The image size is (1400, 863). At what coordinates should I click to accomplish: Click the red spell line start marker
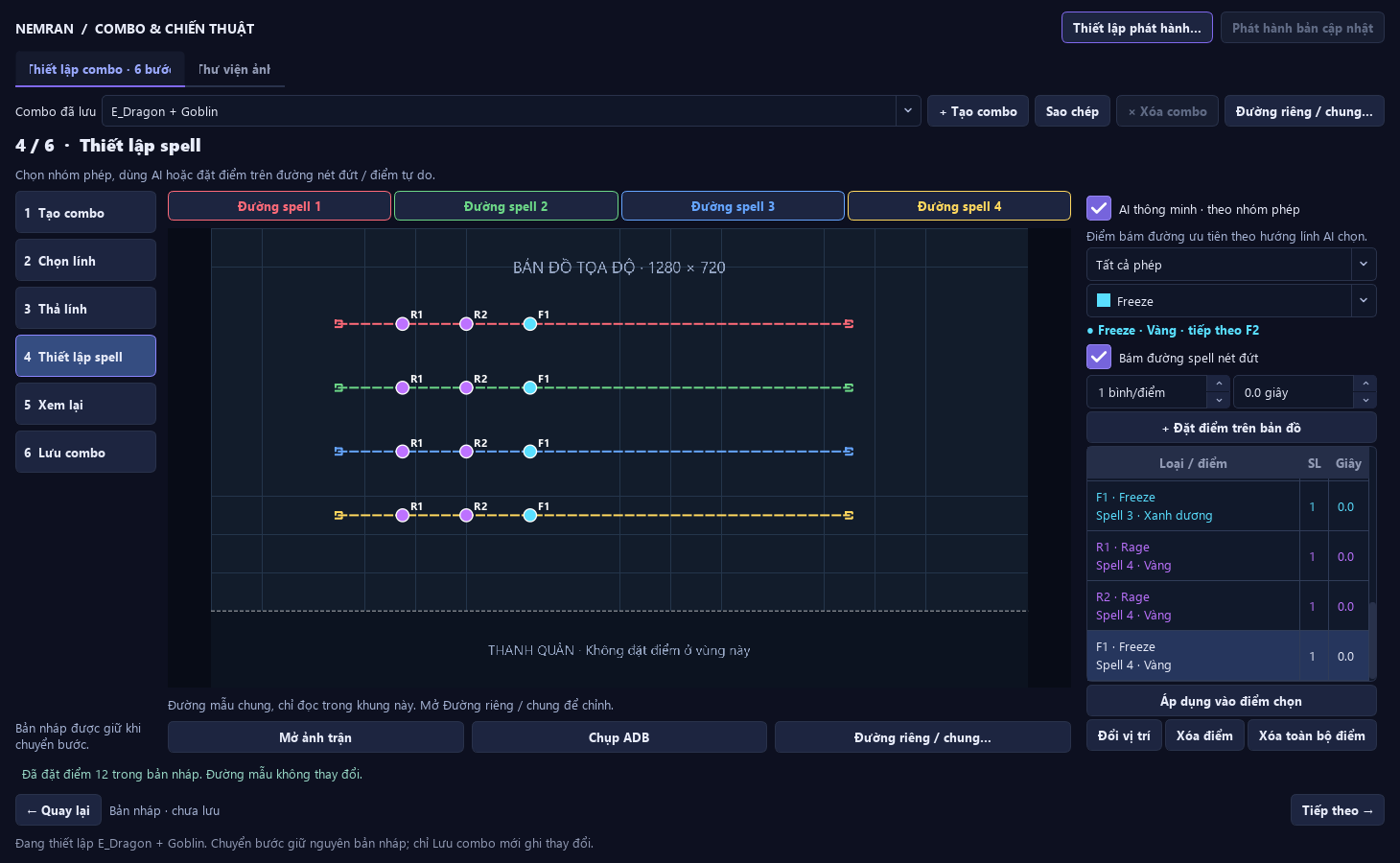pos(338,324)
